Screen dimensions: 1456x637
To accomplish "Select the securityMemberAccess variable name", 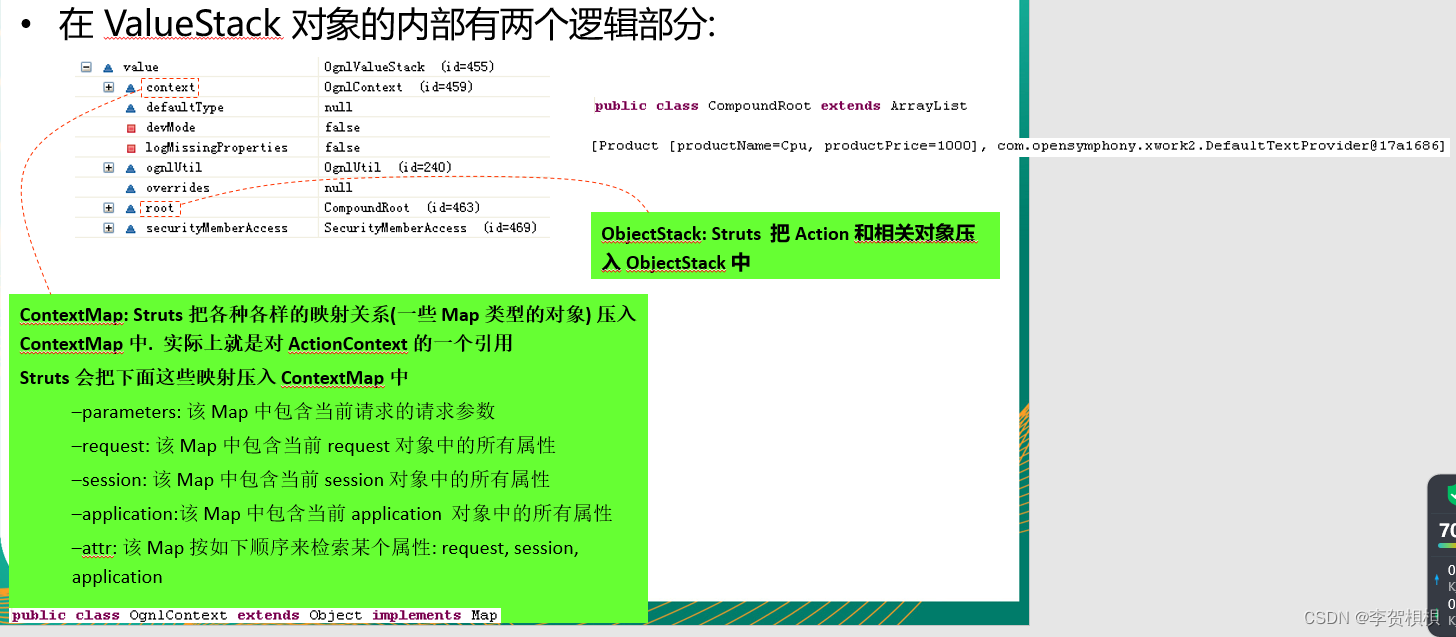I will tap(217, 228).
